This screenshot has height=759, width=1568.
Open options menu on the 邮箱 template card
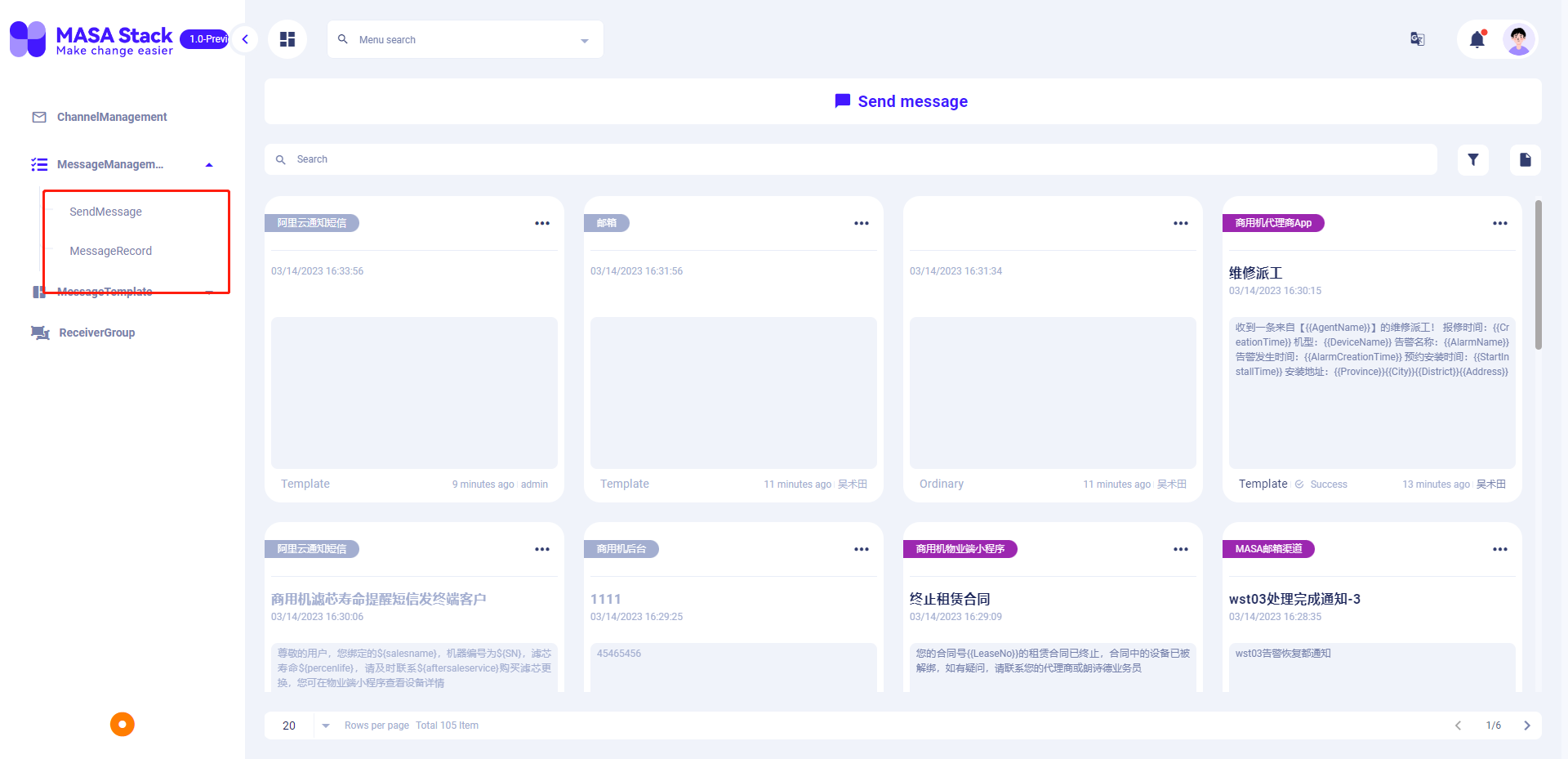click(x=861, y=223)
